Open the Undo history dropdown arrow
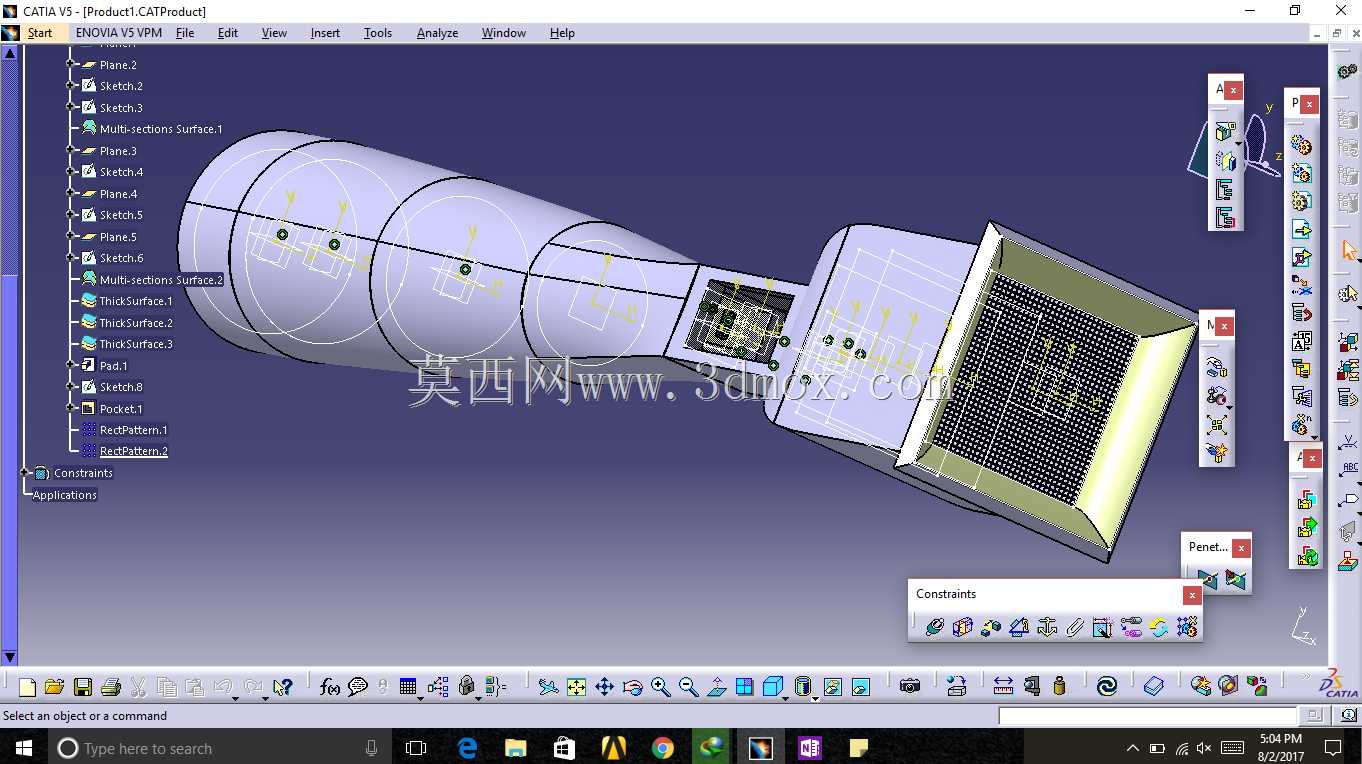 click(x=235, y=698)
